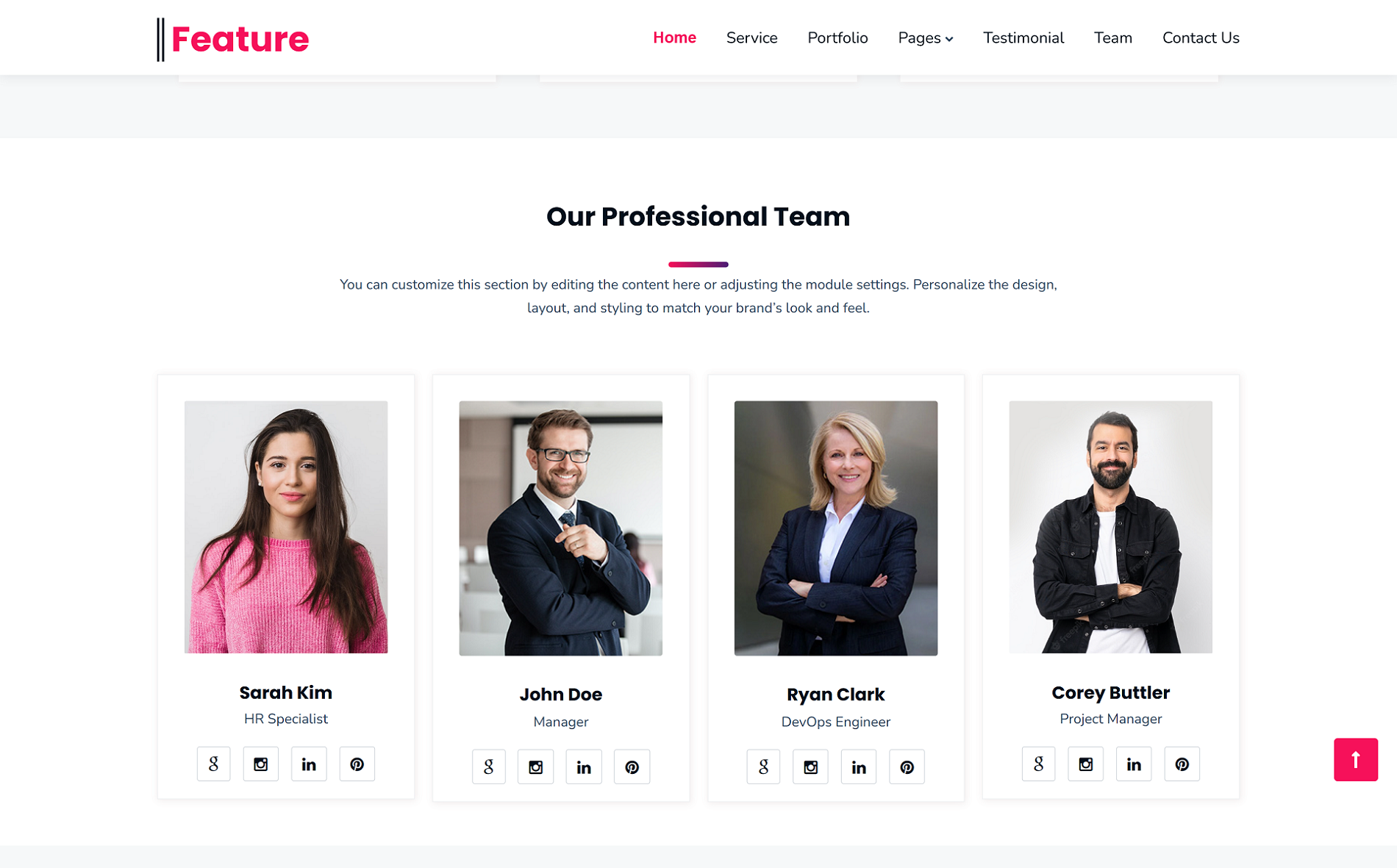Navigate to the Portfolio page

(837, 37)
